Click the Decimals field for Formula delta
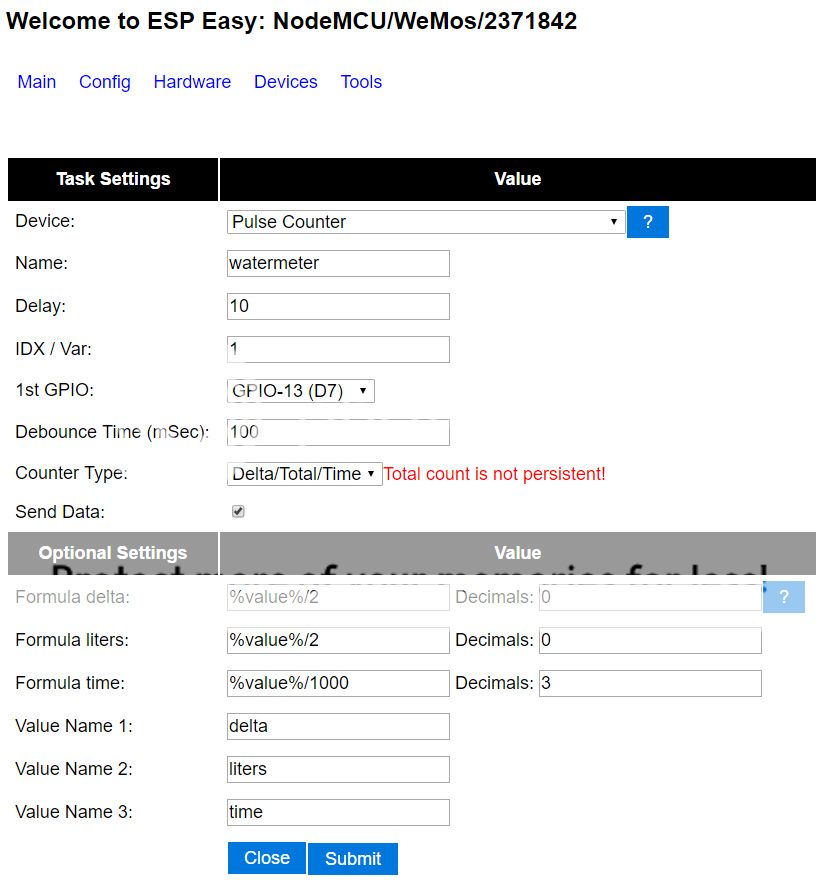The height and width of the screenshot is (884, 819). [x=650, y=597]
